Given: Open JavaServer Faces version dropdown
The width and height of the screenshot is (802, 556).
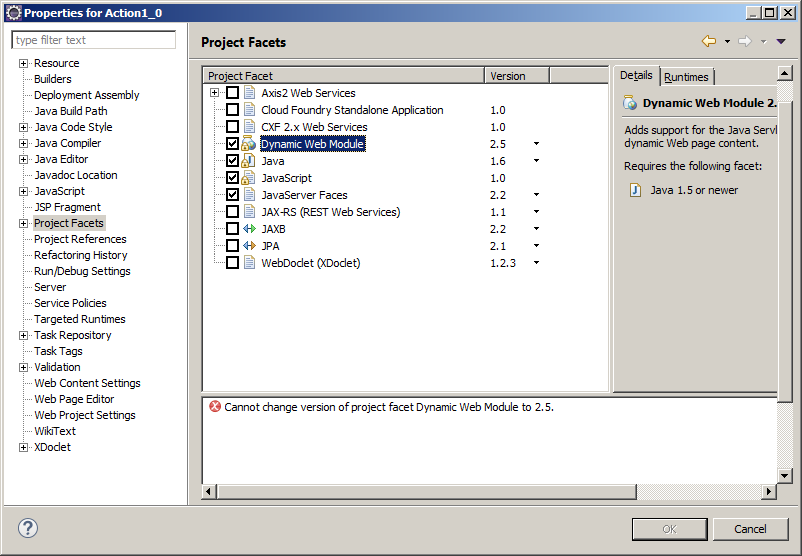Looking at the screenshot, I should 536,194.
